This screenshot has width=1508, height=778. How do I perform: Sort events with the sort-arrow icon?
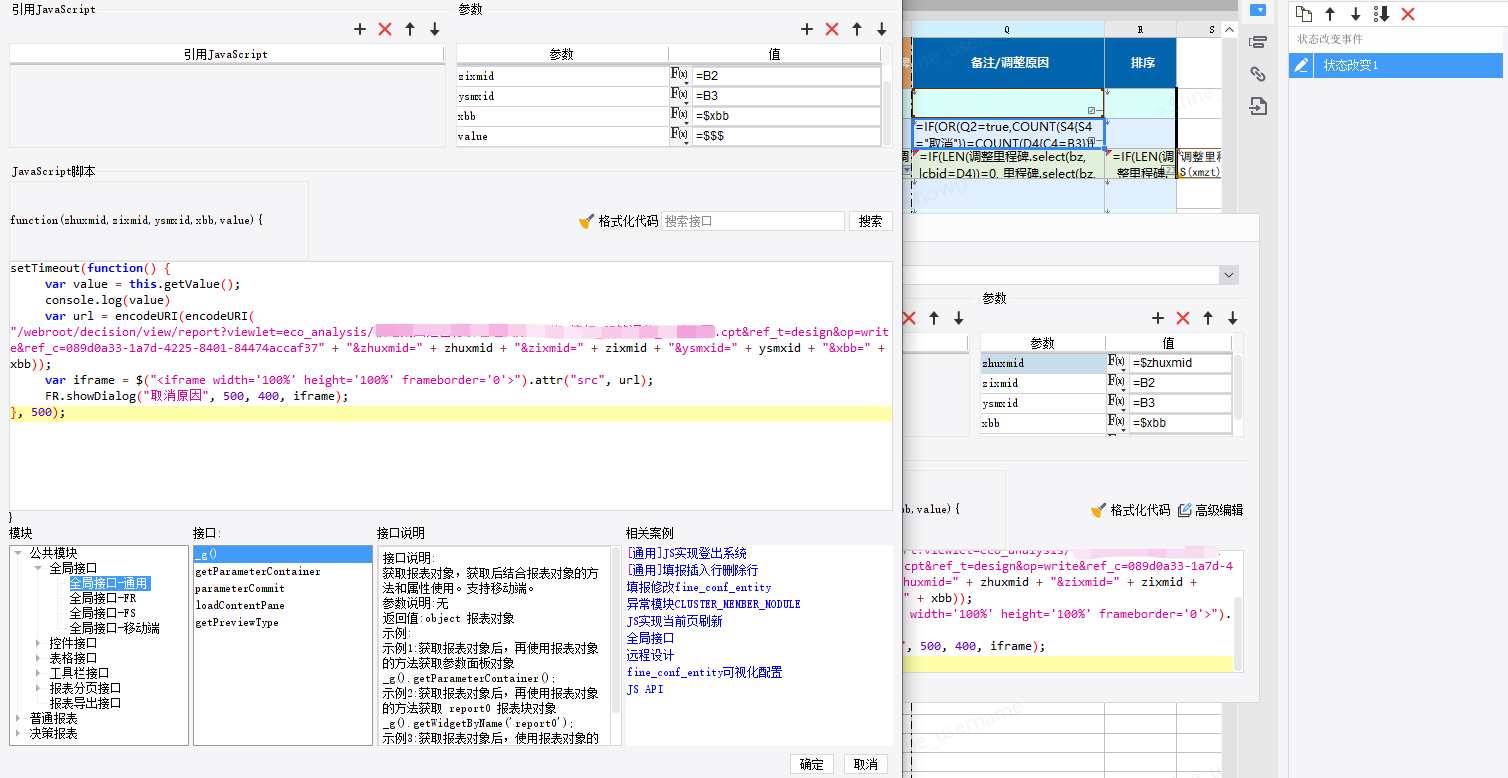click(1382, 14)
